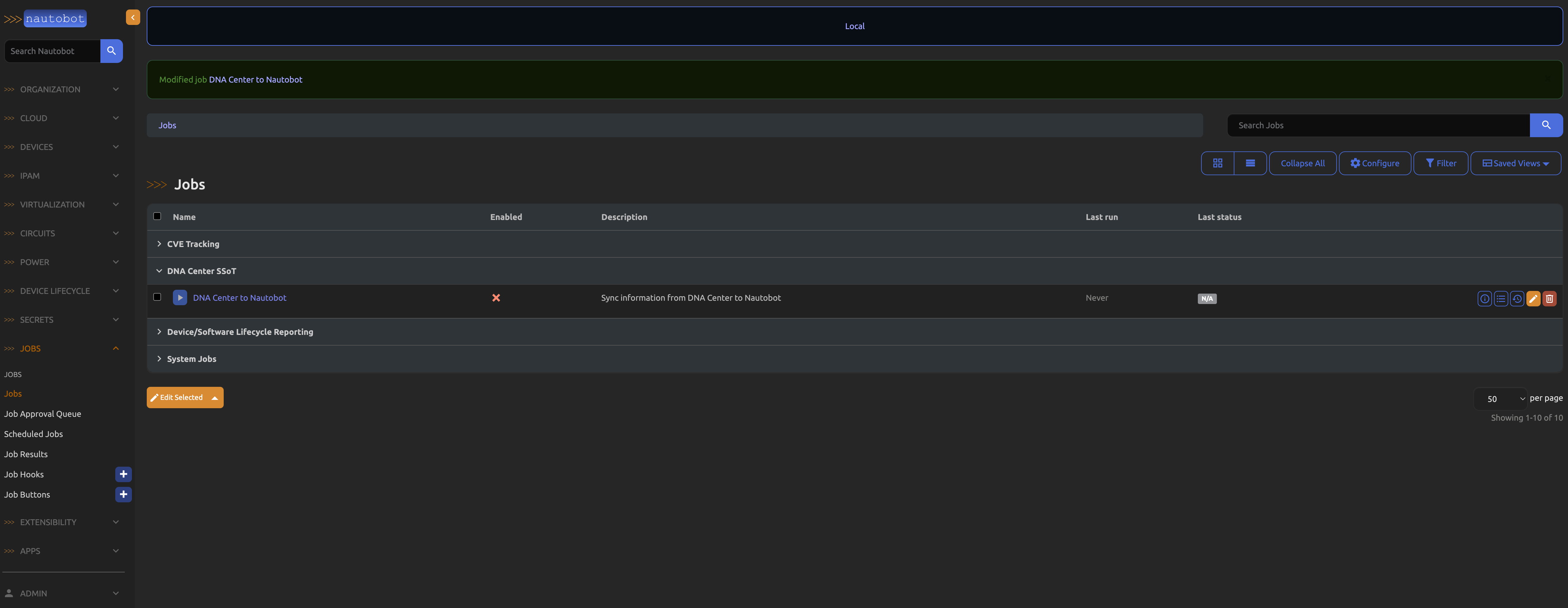Run the DNA Center to Nautobot job
The height and width of the screenshot is (608, 1568).
179,297
